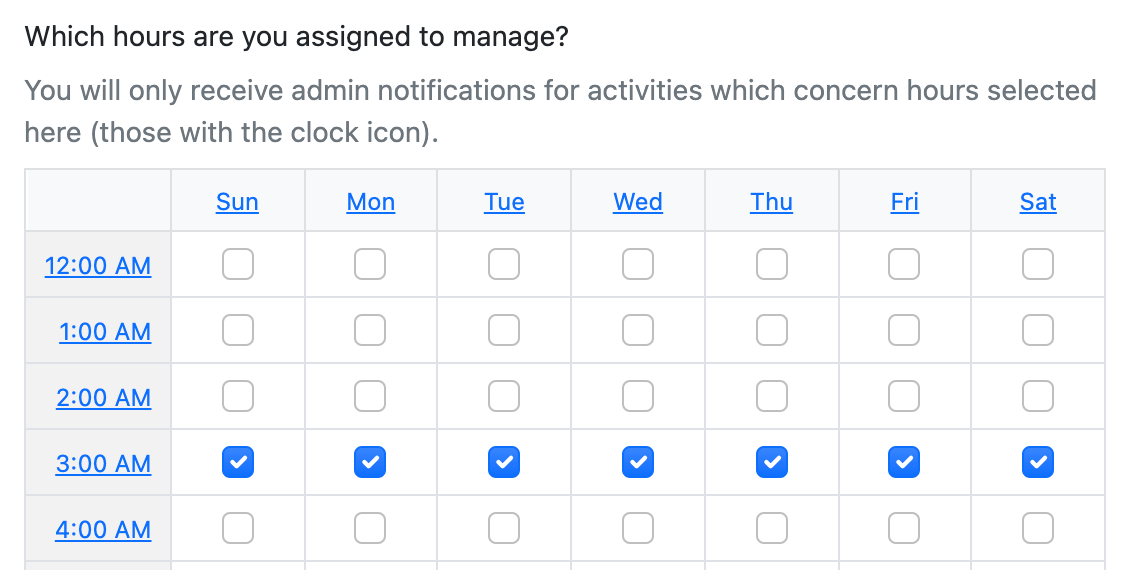The height and width of the screenshot is (570, 1126).
Task: Uncheck the Sunday 3:00 AM checkbox
Action: pyautogui.click(x=238, y=462)
